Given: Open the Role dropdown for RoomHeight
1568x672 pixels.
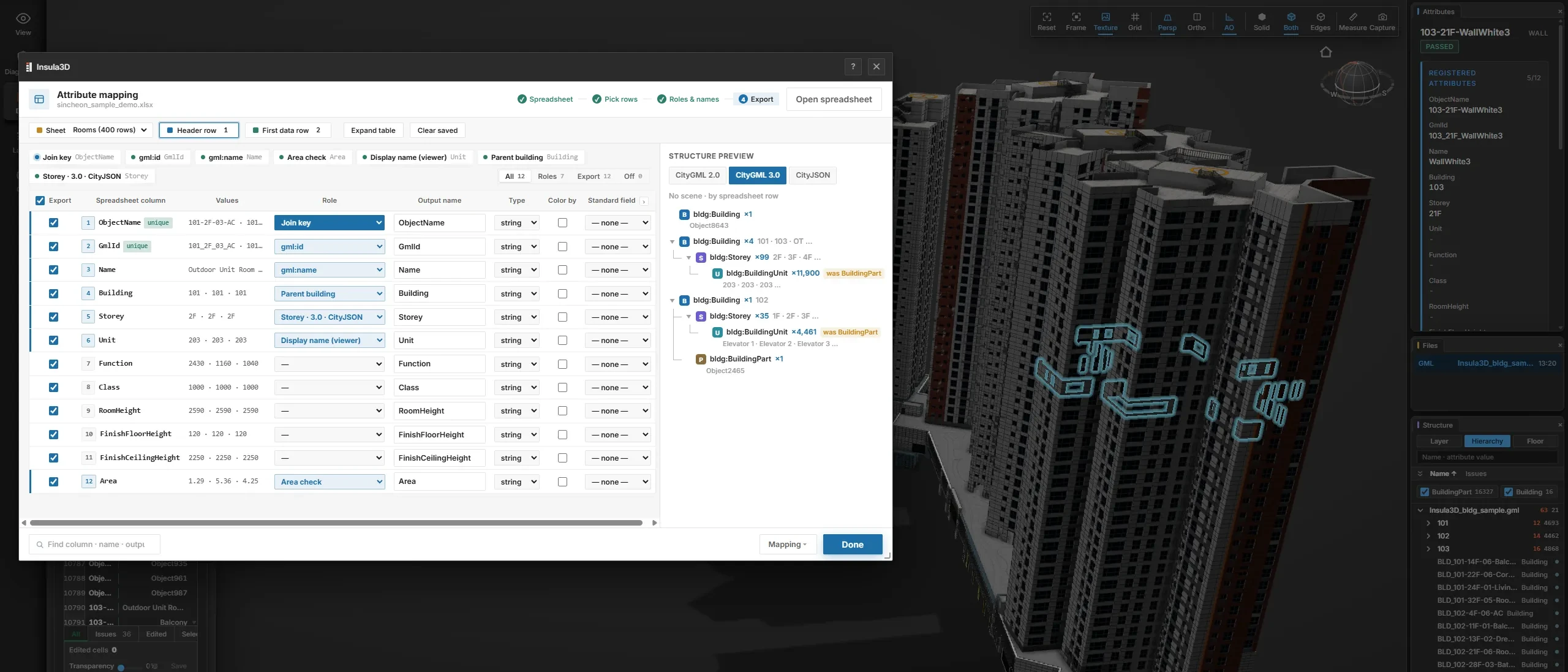Looking at the screenshot, I should click(x=330, y=411).
